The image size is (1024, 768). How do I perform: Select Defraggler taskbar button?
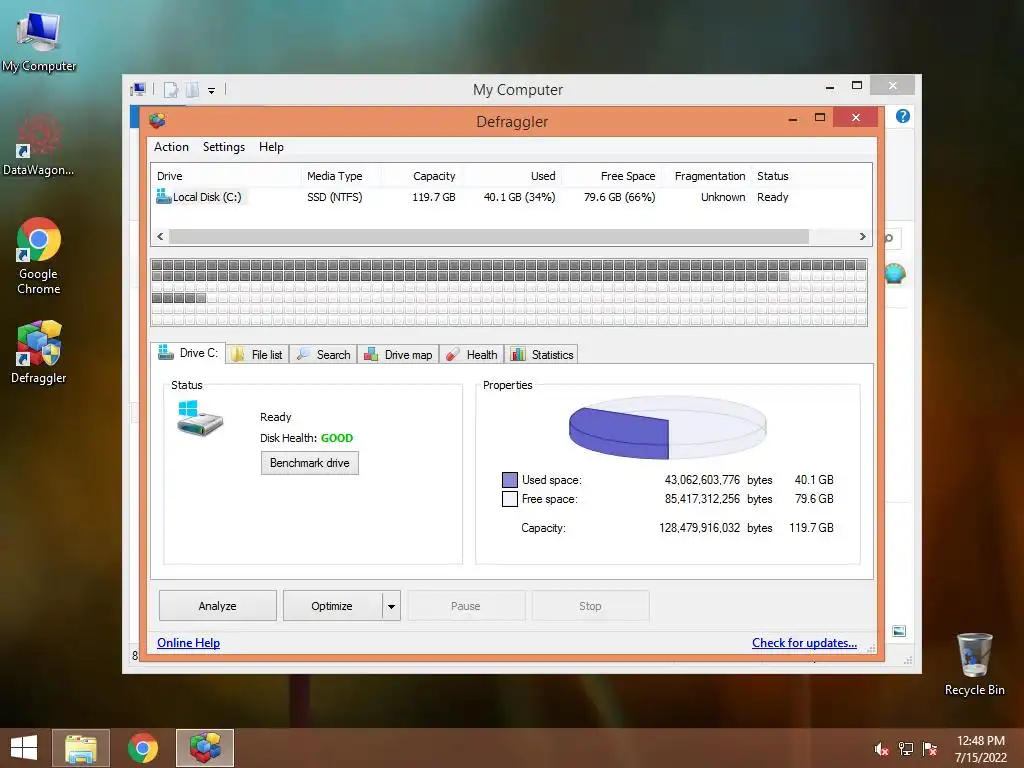click(x=205, y=748)
